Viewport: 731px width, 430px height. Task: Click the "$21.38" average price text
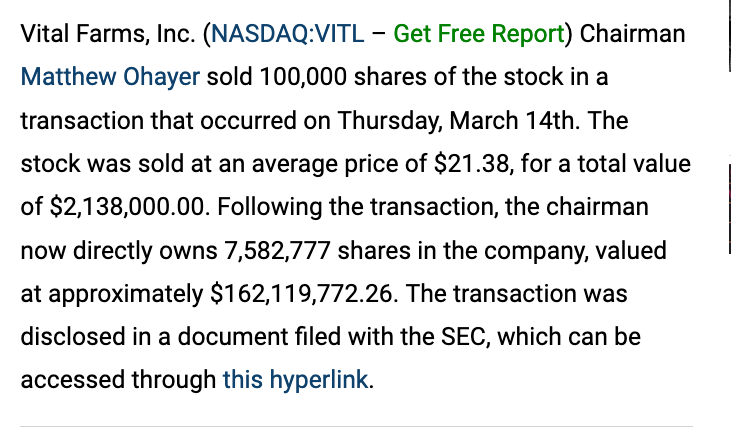[x=473, y=164]
